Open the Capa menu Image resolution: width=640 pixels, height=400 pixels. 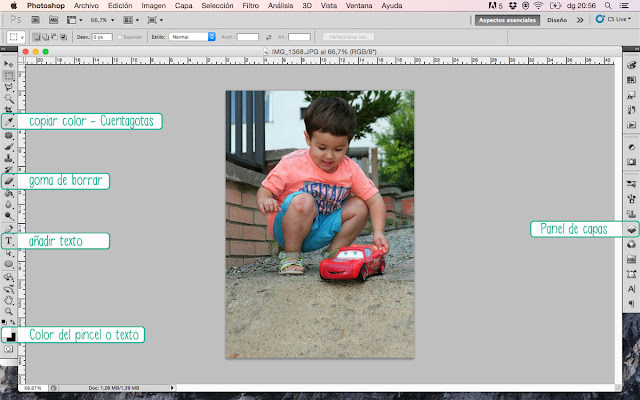(x=184, y=6)
